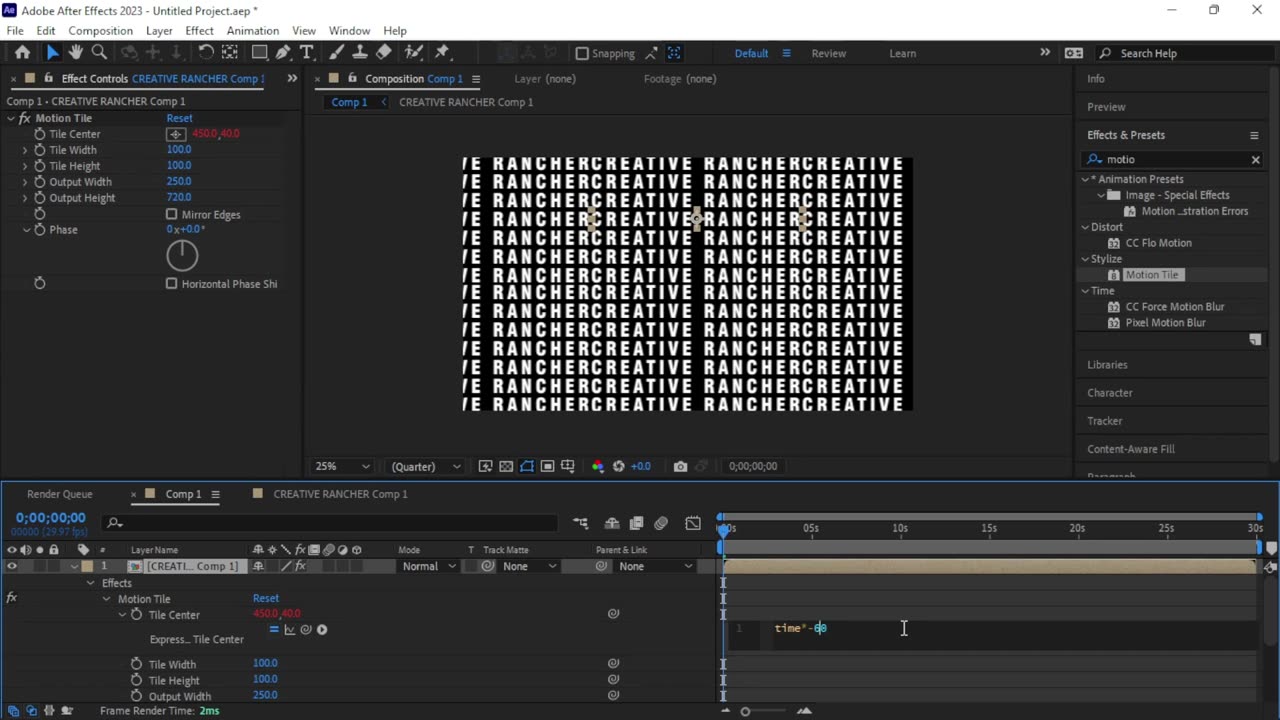Select the Motion Tile effect preset

tap(1152, 275)
